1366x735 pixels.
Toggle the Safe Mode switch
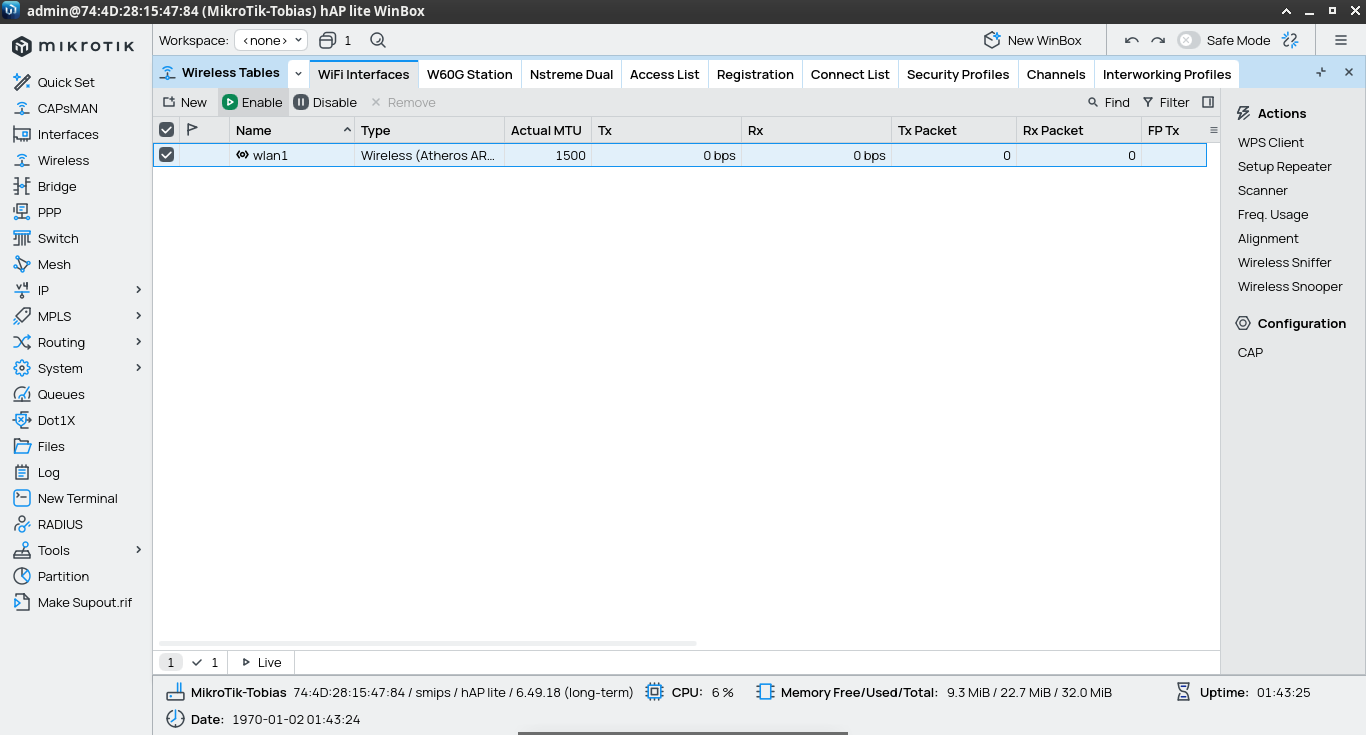click(x=1188, y=41)
